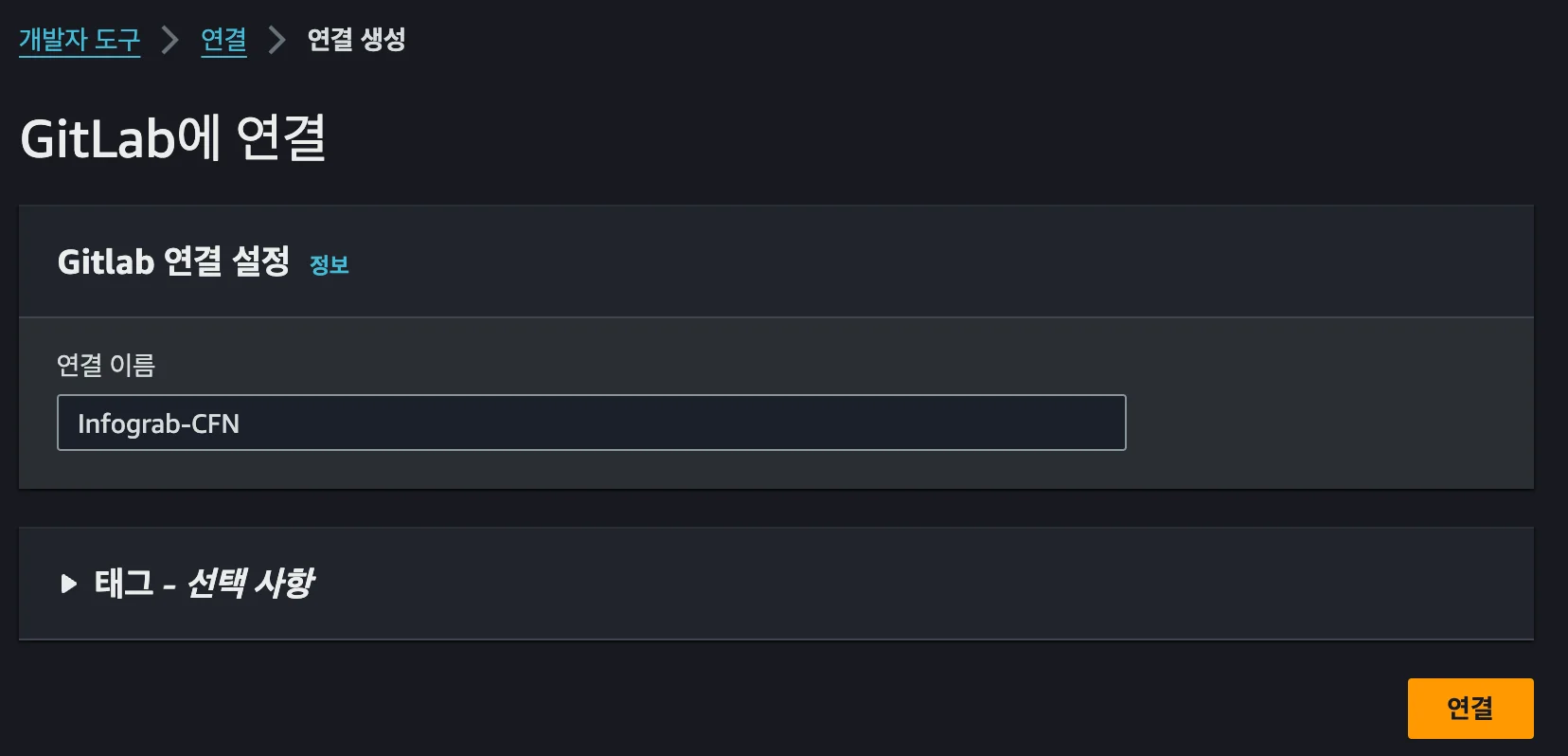Click the 연결 이름 input field
This screenshot has height=756, width=1568.
point(591,423)
